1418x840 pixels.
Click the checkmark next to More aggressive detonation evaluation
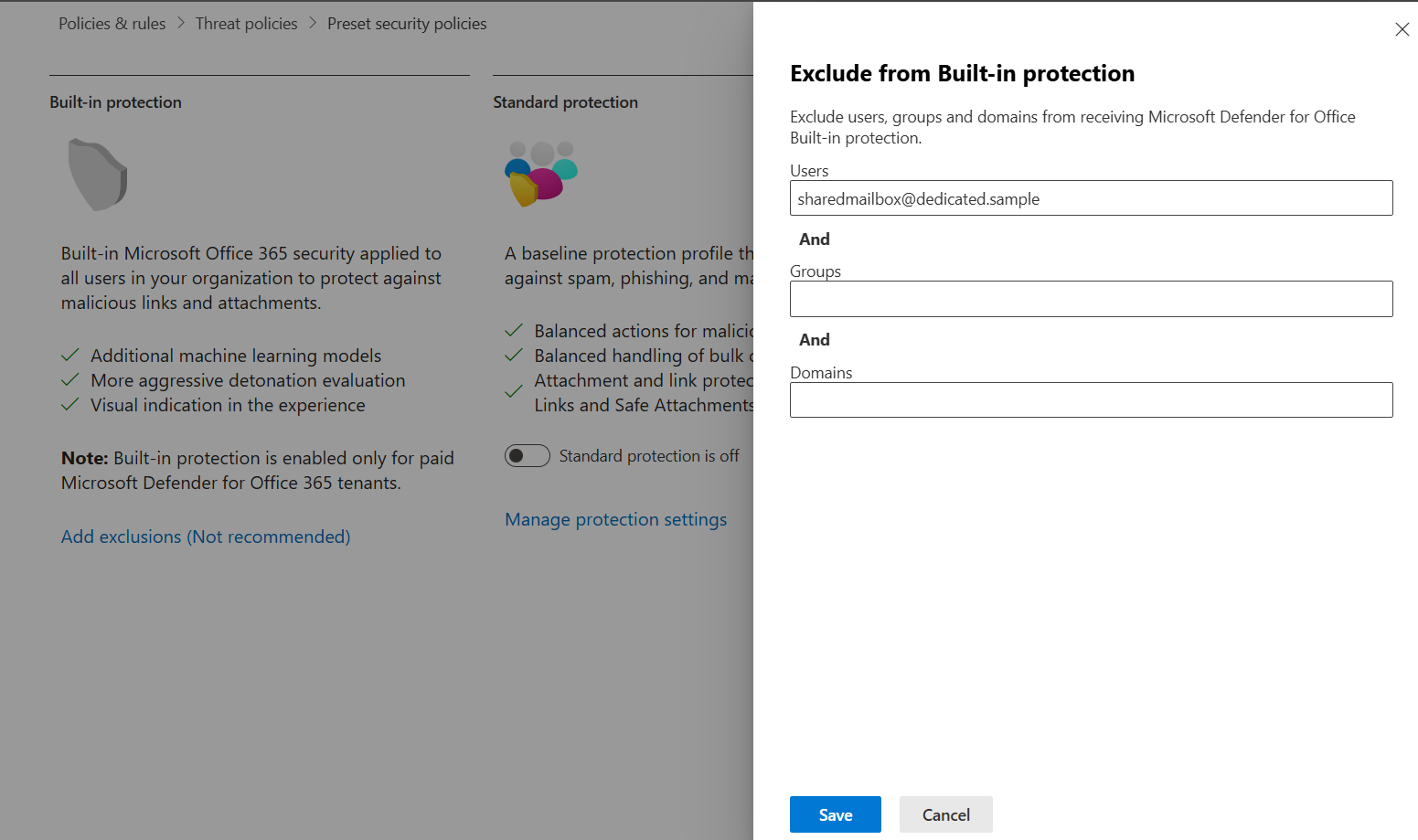pos(70,379)
